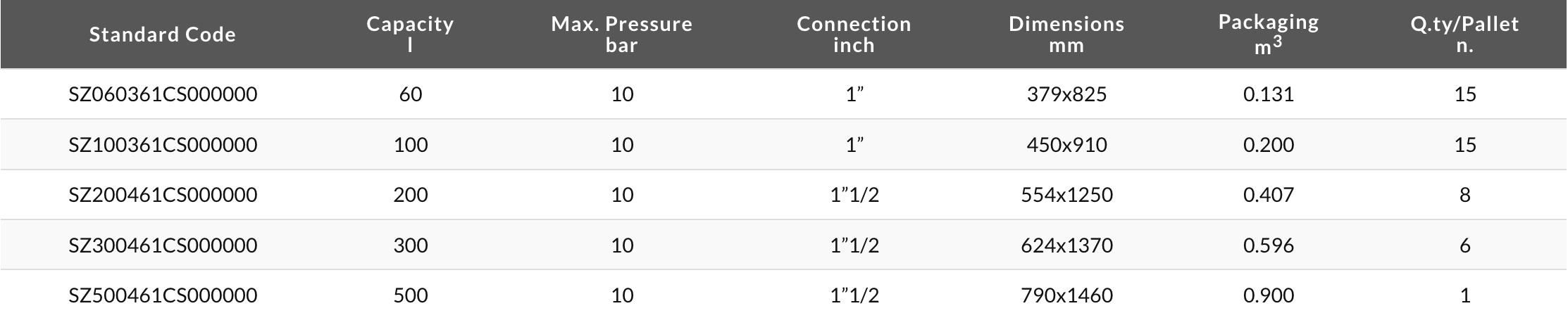
Task: Click the 790x1460 dimensions value
Action: click(x=1066, y=295)
